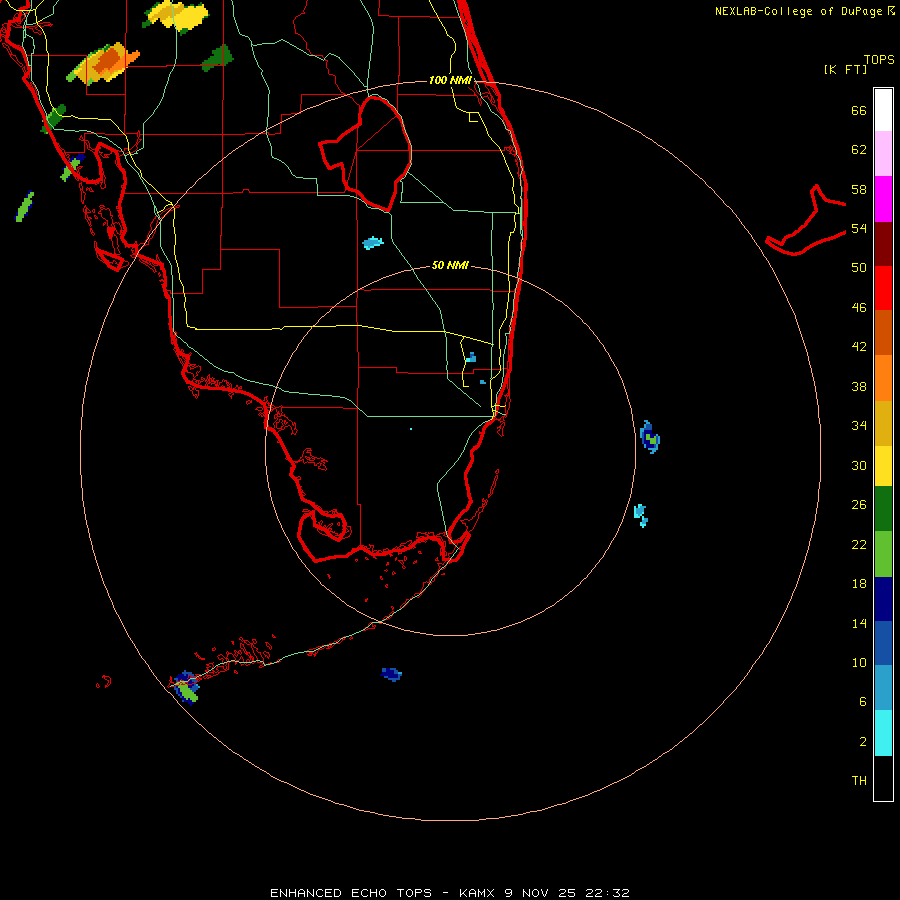Click the light pink 62 kft legend swatch
This screenshot has height=900, width=900.
point(883,153)
